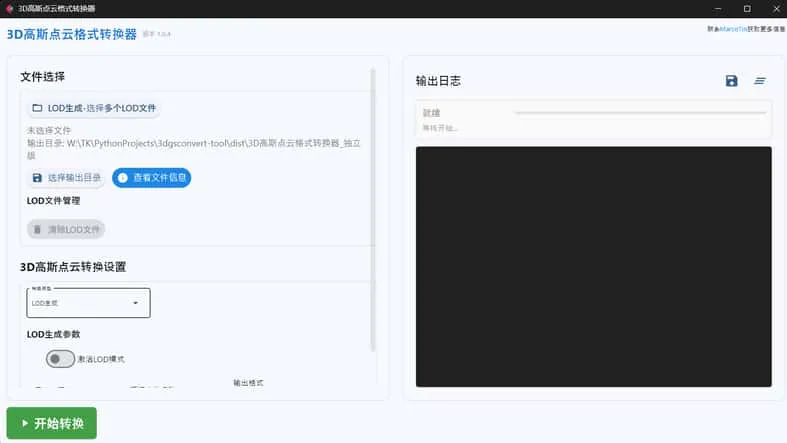Click the progress bar next to 就绪
The height and width of the screenshot is (443, 787).
click(640, 113)
